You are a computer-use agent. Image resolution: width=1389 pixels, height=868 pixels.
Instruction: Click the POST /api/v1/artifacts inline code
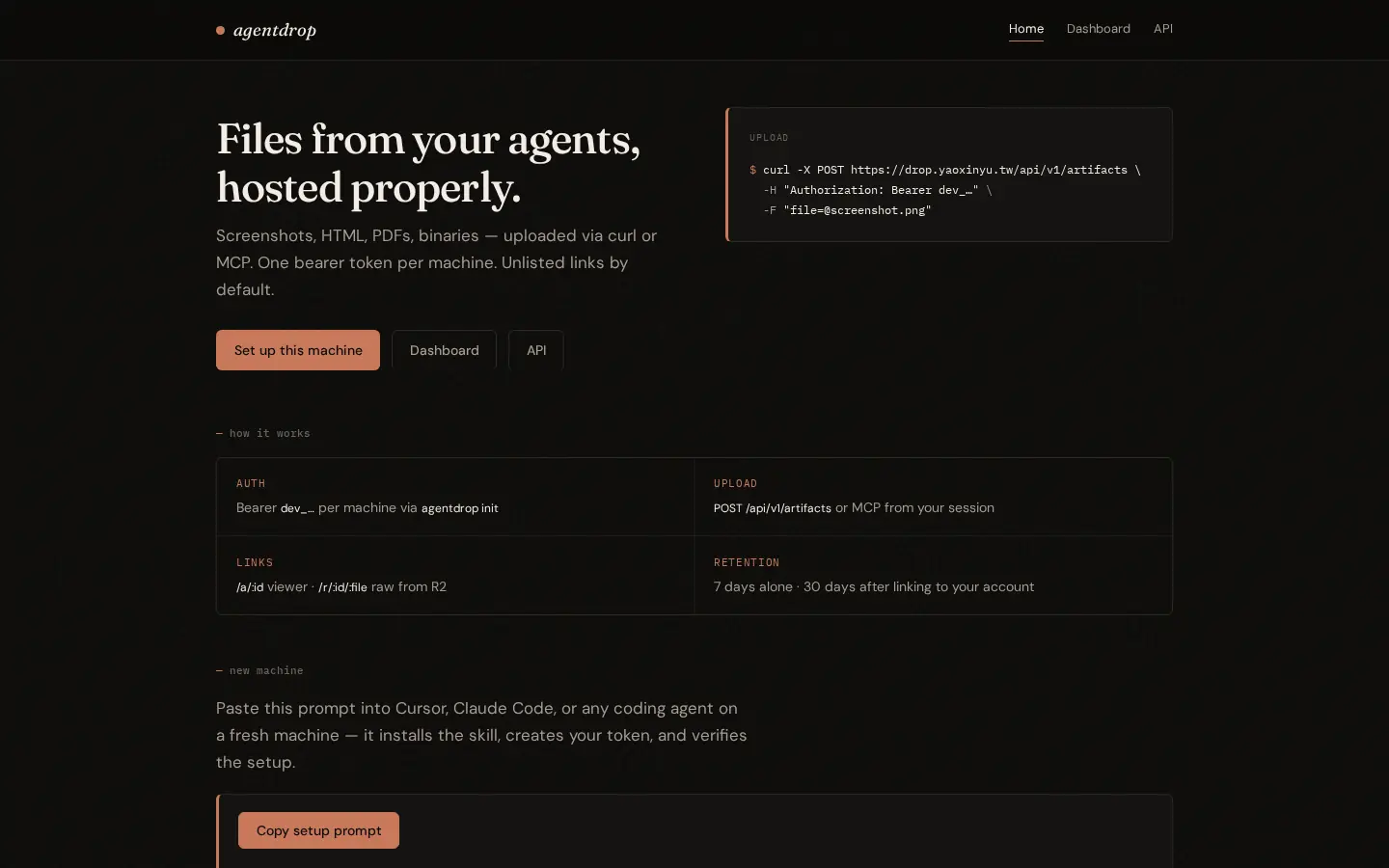click(x=773, y=508)
